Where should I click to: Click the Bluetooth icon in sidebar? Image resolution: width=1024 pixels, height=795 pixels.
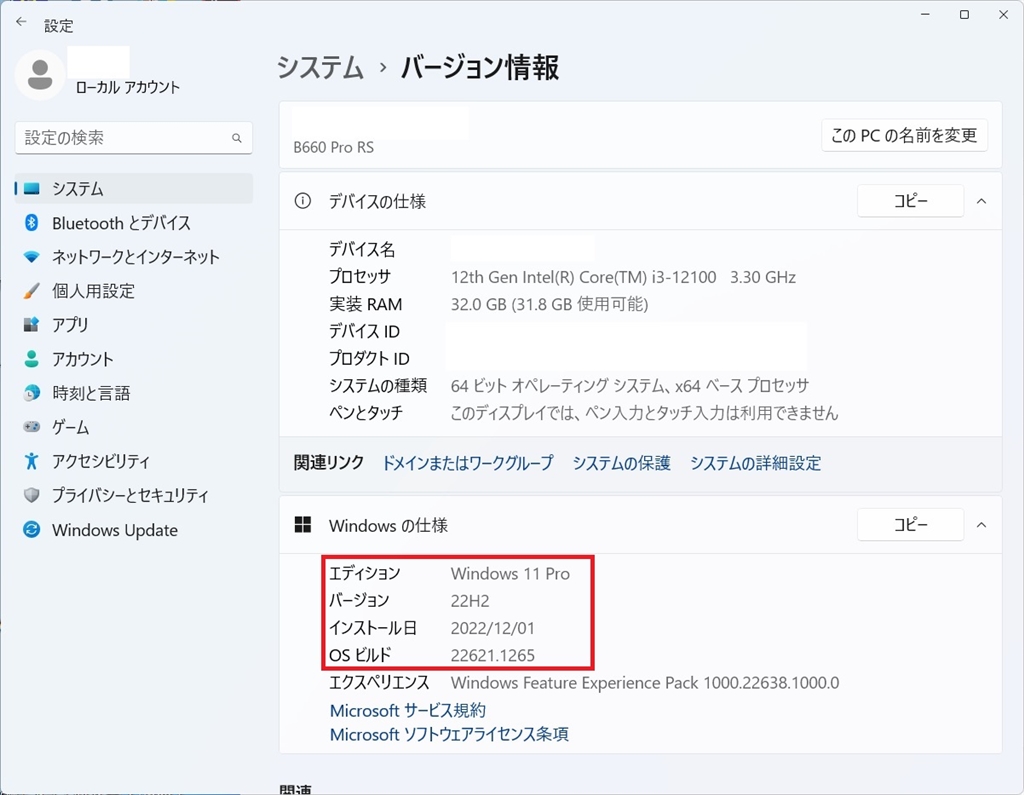31,223
